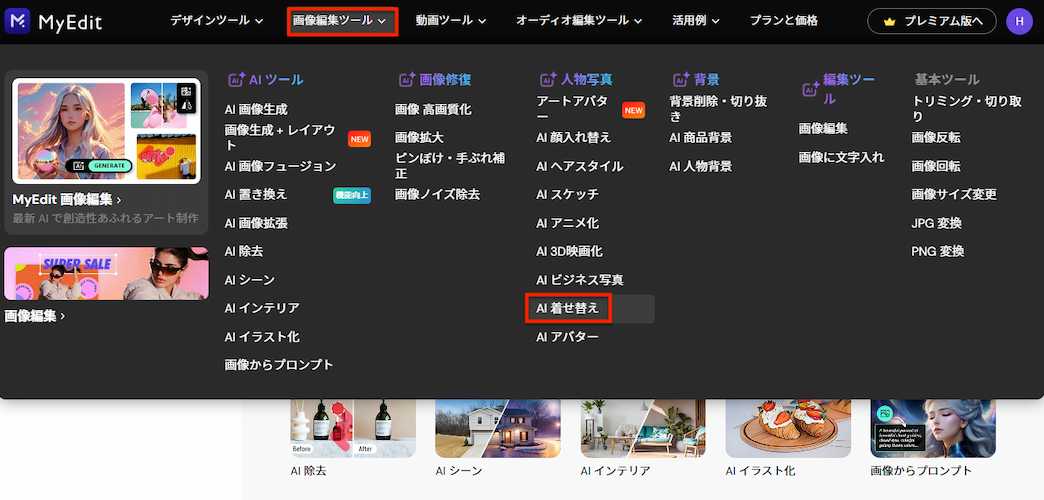
Task: Click the AI ツール category sparkle icon
Action: (236, 80)
